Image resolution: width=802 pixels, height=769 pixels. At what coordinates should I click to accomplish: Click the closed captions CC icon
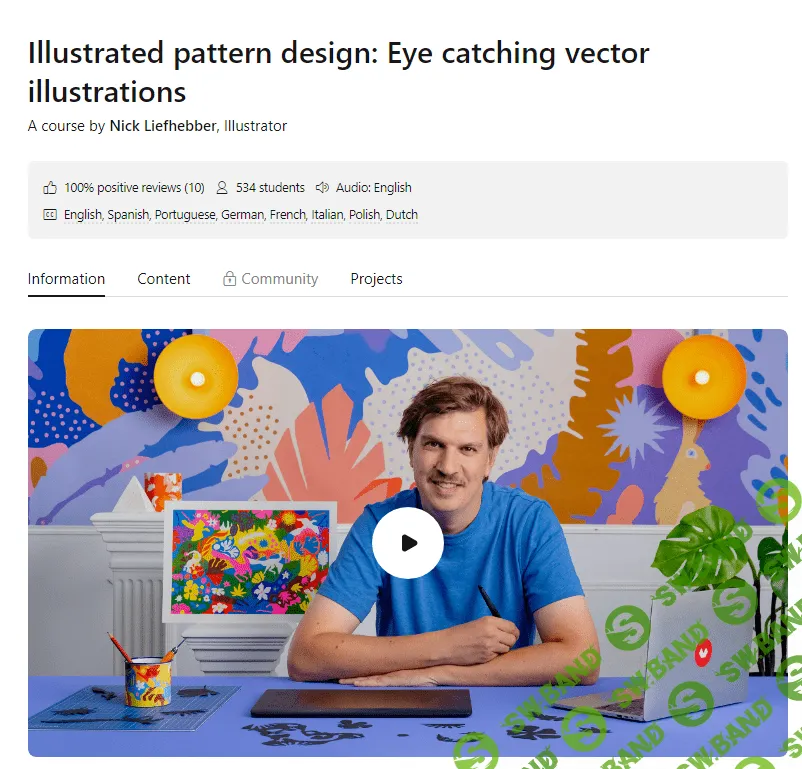[x=50, y=215]
